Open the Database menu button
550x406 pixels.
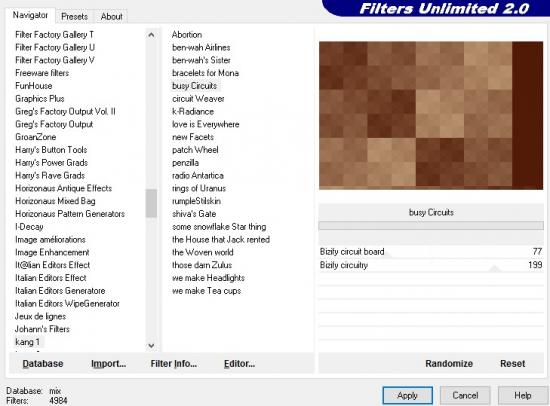tap(43, 364)
